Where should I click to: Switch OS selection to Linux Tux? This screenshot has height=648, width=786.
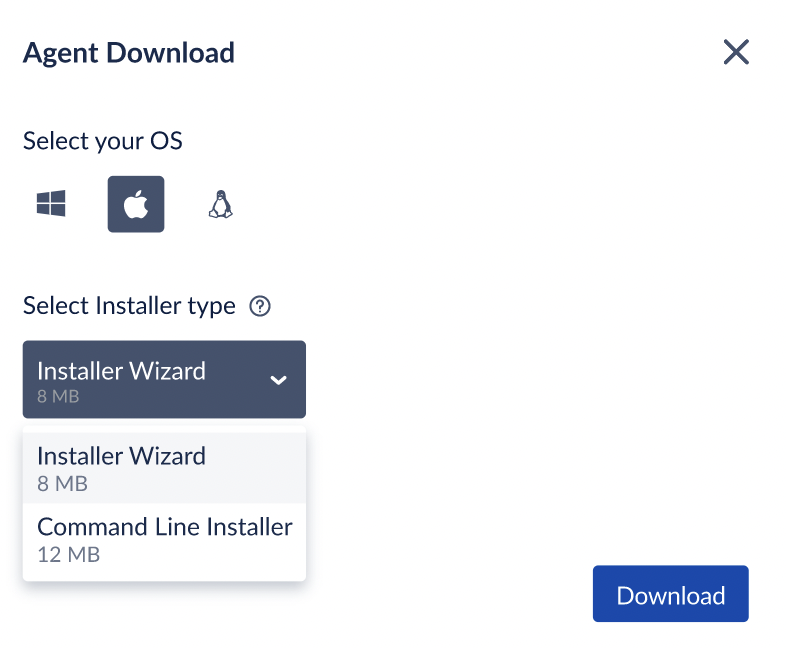click(x=221, y=204)
